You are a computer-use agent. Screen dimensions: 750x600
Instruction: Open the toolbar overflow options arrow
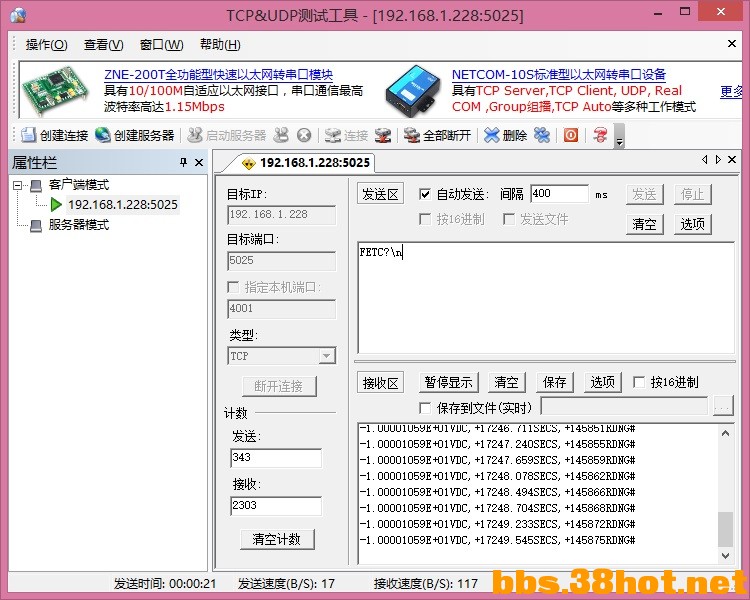619,136
